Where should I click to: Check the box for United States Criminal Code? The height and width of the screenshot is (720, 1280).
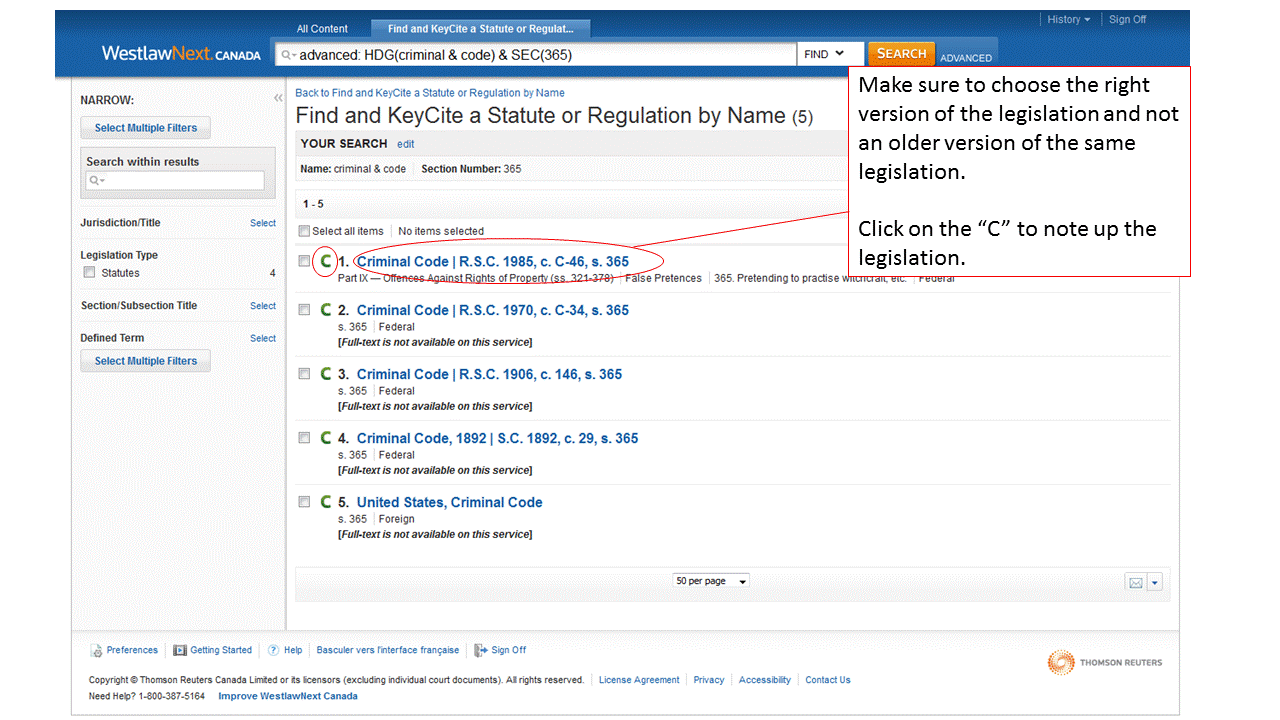tap(304, 502)
